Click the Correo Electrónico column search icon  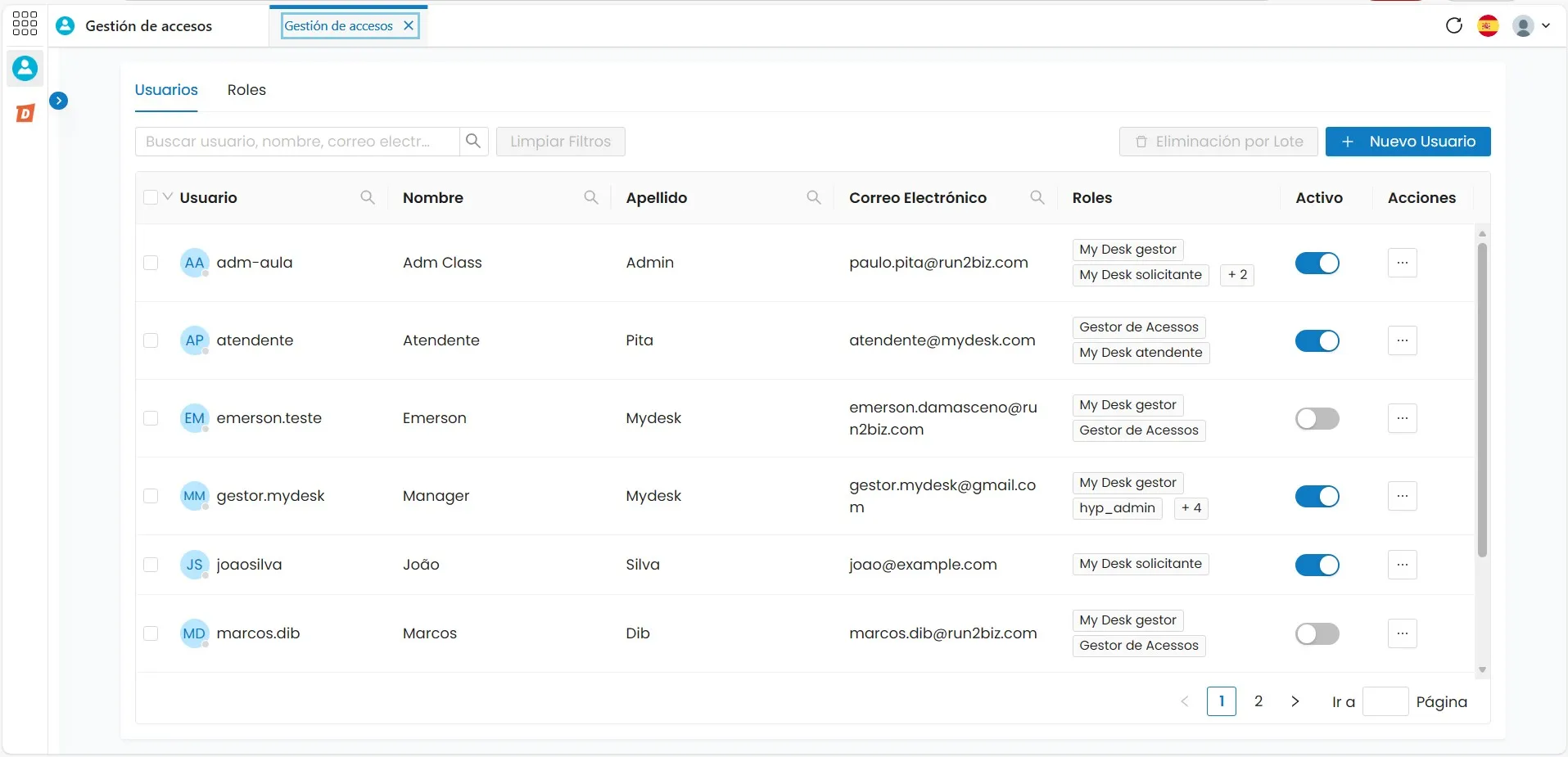pos(1037,197)
